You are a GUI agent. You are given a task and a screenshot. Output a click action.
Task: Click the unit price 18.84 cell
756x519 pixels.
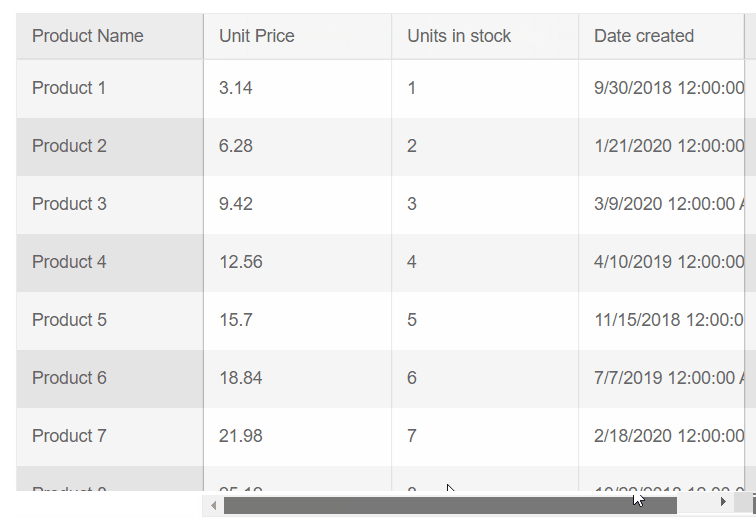(241, 378)
